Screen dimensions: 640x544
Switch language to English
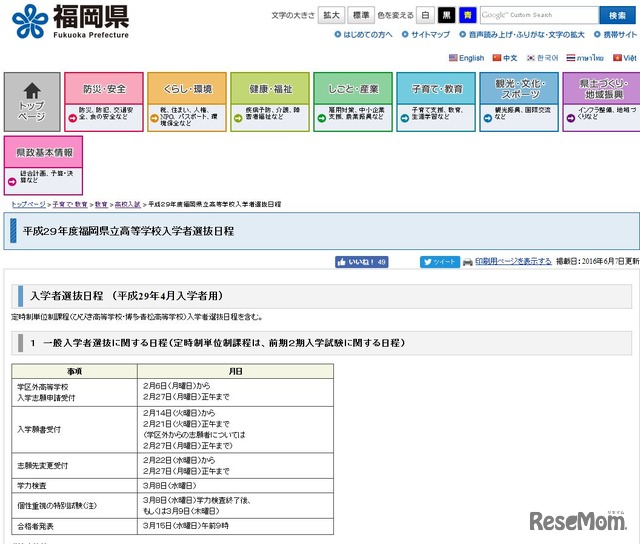(471, 58)
